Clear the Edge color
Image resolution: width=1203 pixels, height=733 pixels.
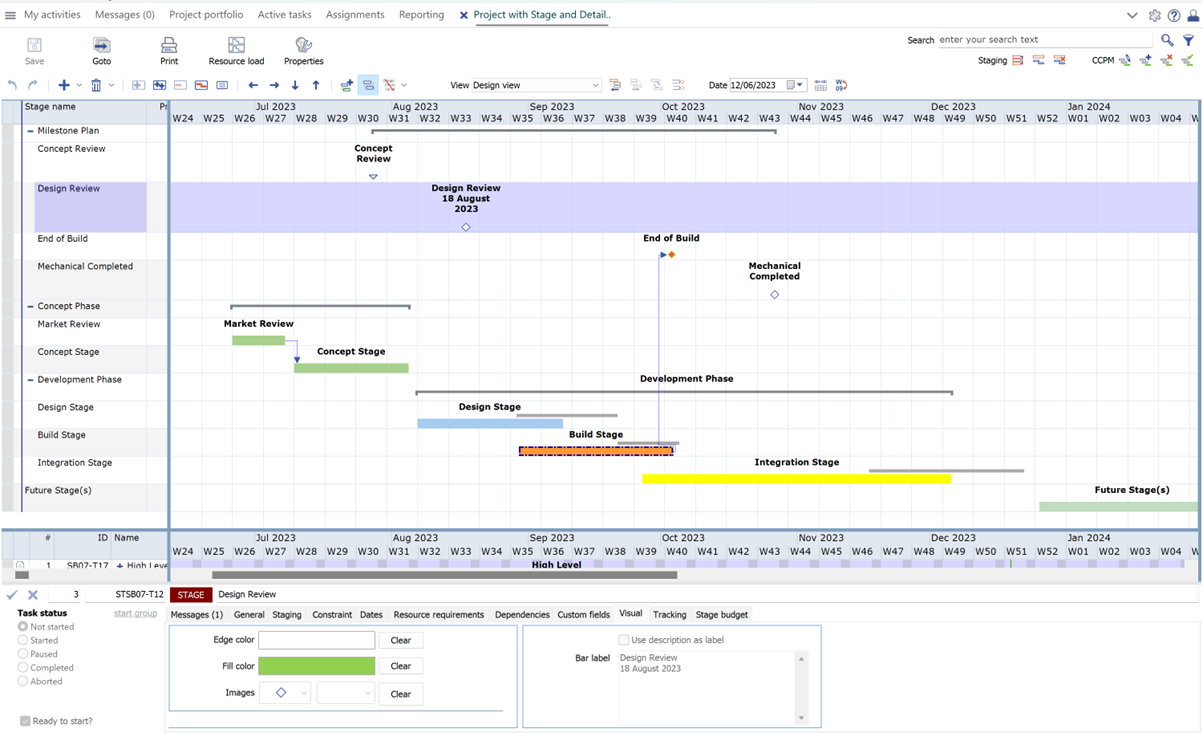[x=400, y=640]
